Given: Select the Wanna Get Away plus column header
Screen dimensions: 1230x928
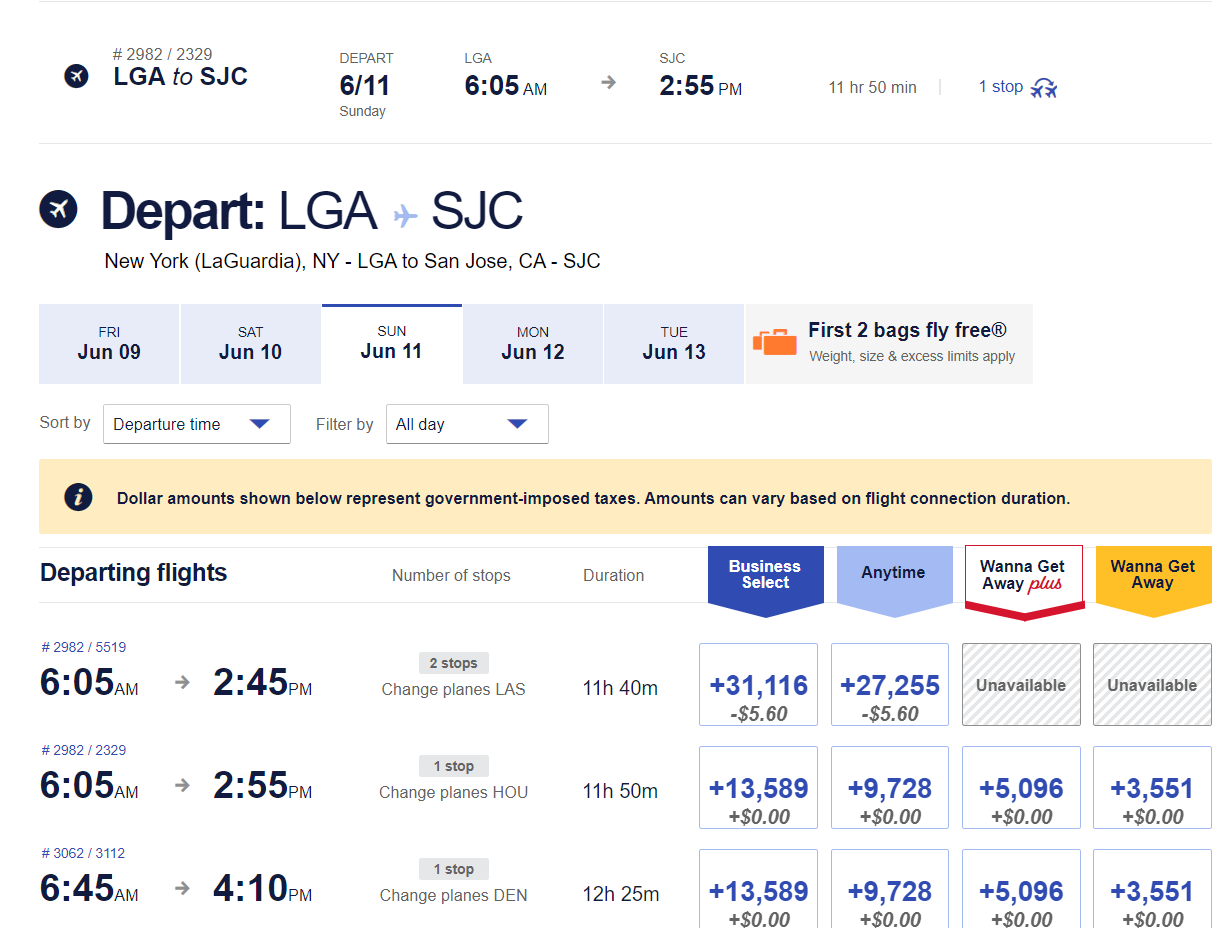Looking at the screenshot, I should [1023, 574].
